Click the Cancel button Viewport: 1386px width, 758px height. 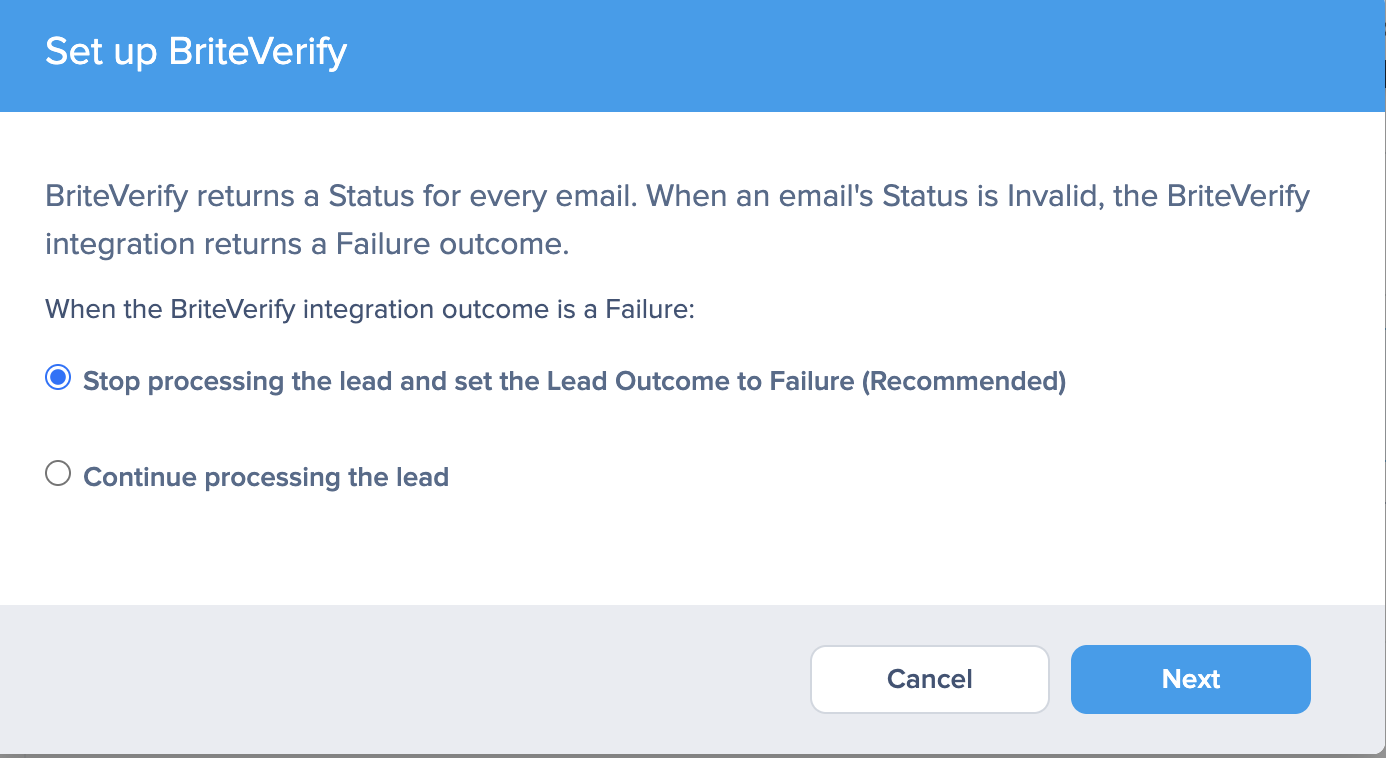929,679
